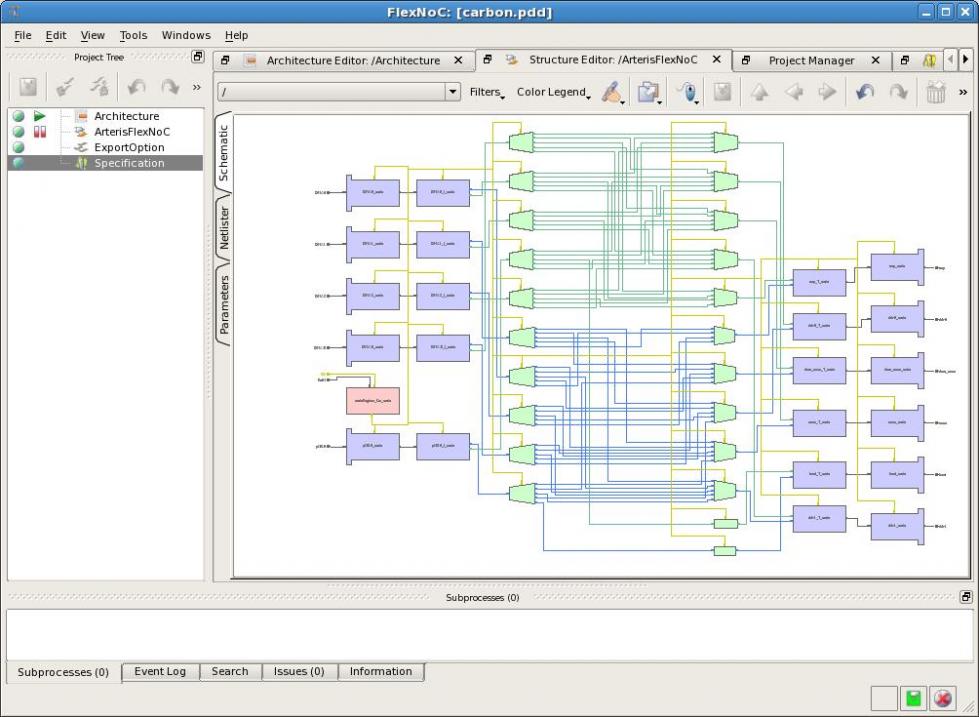Screen dimensions: 979x717
Task: Open the File menu
Action: coord(22,36)
